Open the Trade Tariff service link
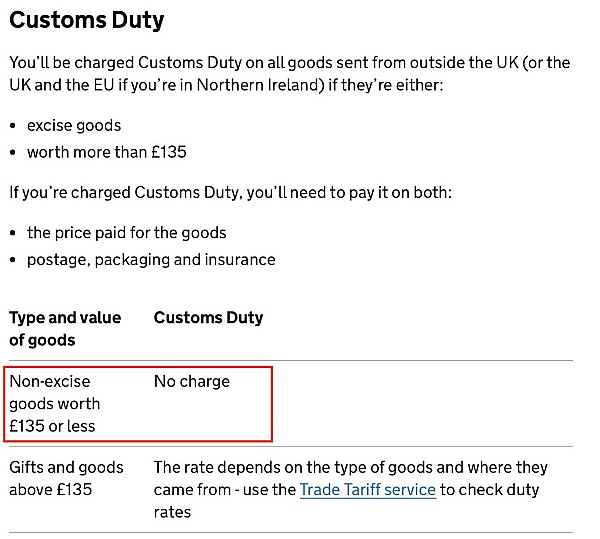The width and height of the screenshot is (600, 539). [x=367, y=490]
